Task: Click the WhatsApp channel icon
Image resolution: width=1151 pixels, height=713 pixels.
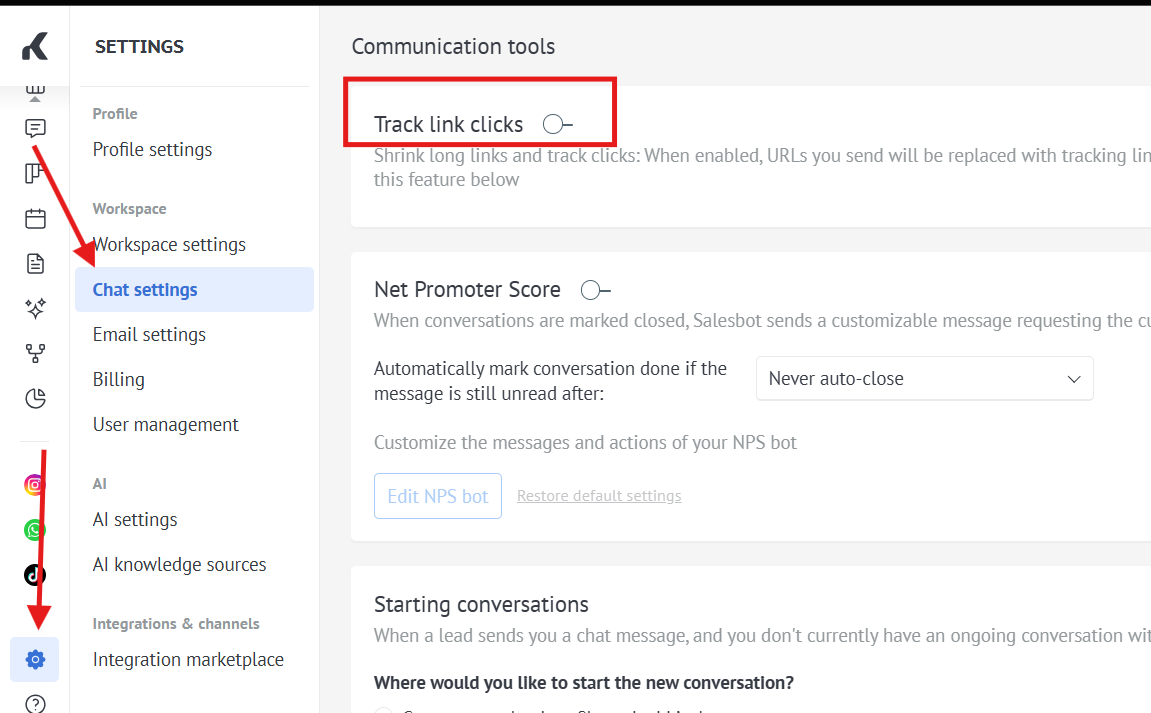Action: tap(35, 530)
